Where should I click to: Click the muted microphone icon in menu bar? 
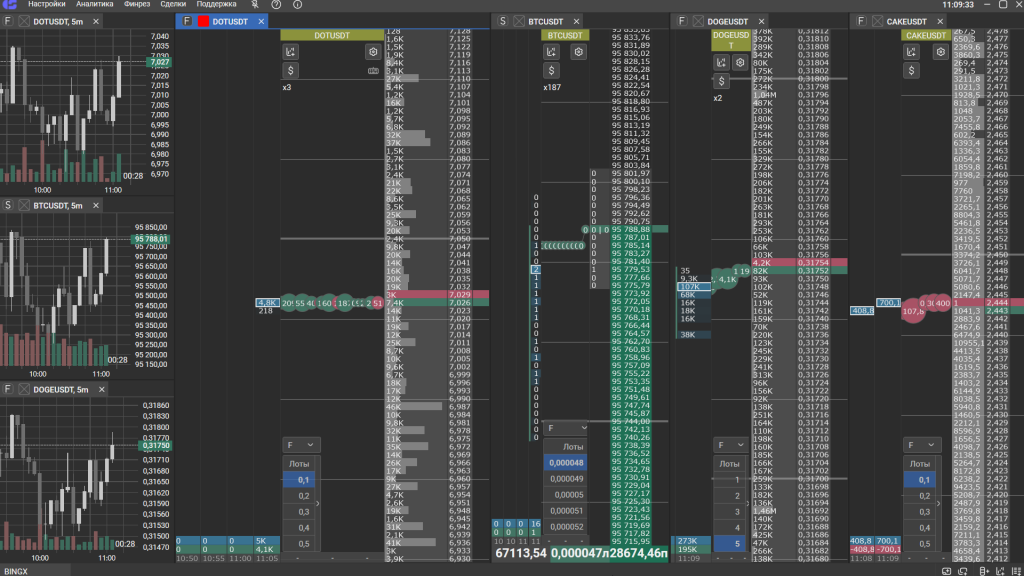click(254, 5)
